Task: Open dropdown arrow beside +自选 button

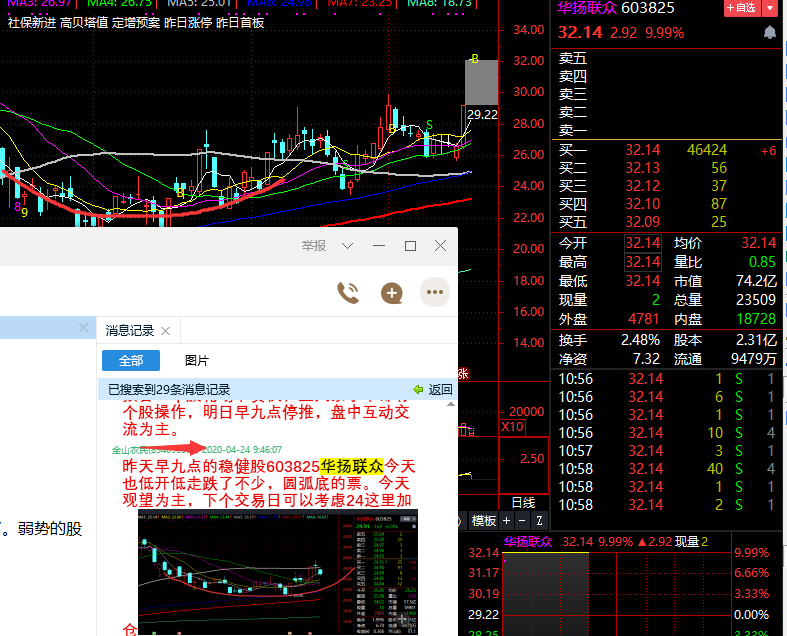Action: [x=769, y=8]
